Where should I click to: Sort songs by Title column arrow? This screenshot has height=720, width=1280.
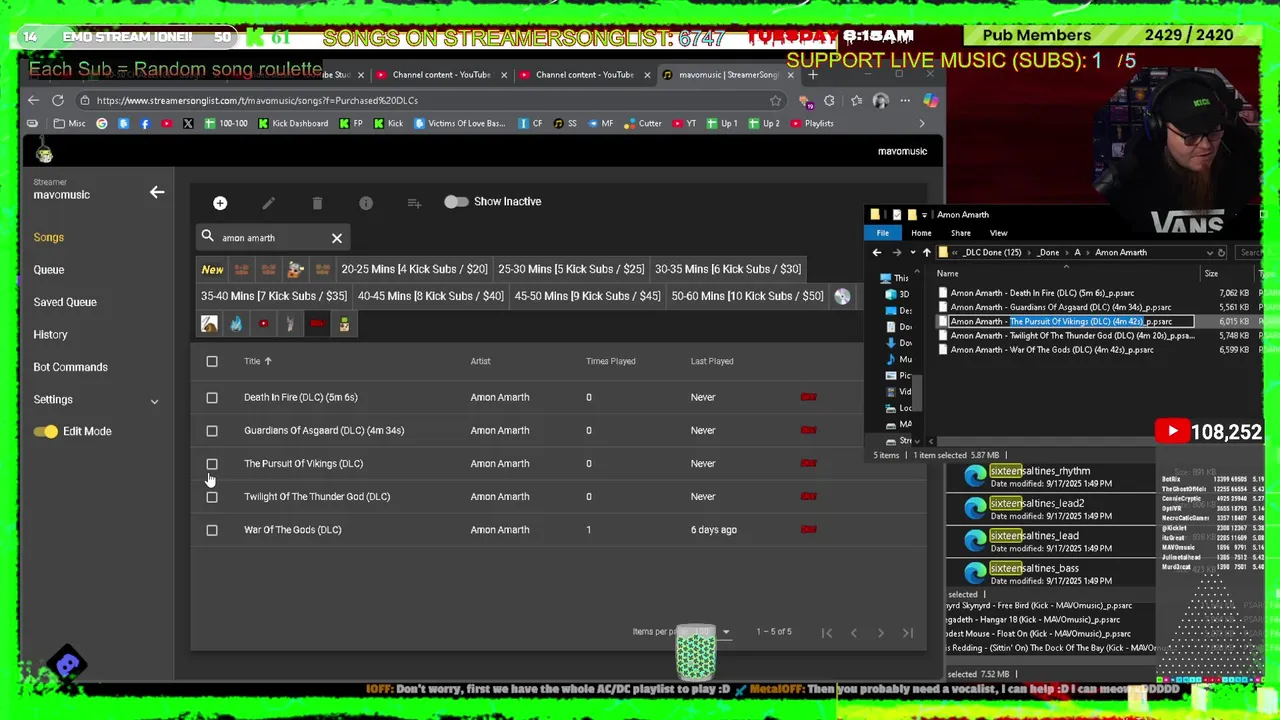[x=268, y=361]
